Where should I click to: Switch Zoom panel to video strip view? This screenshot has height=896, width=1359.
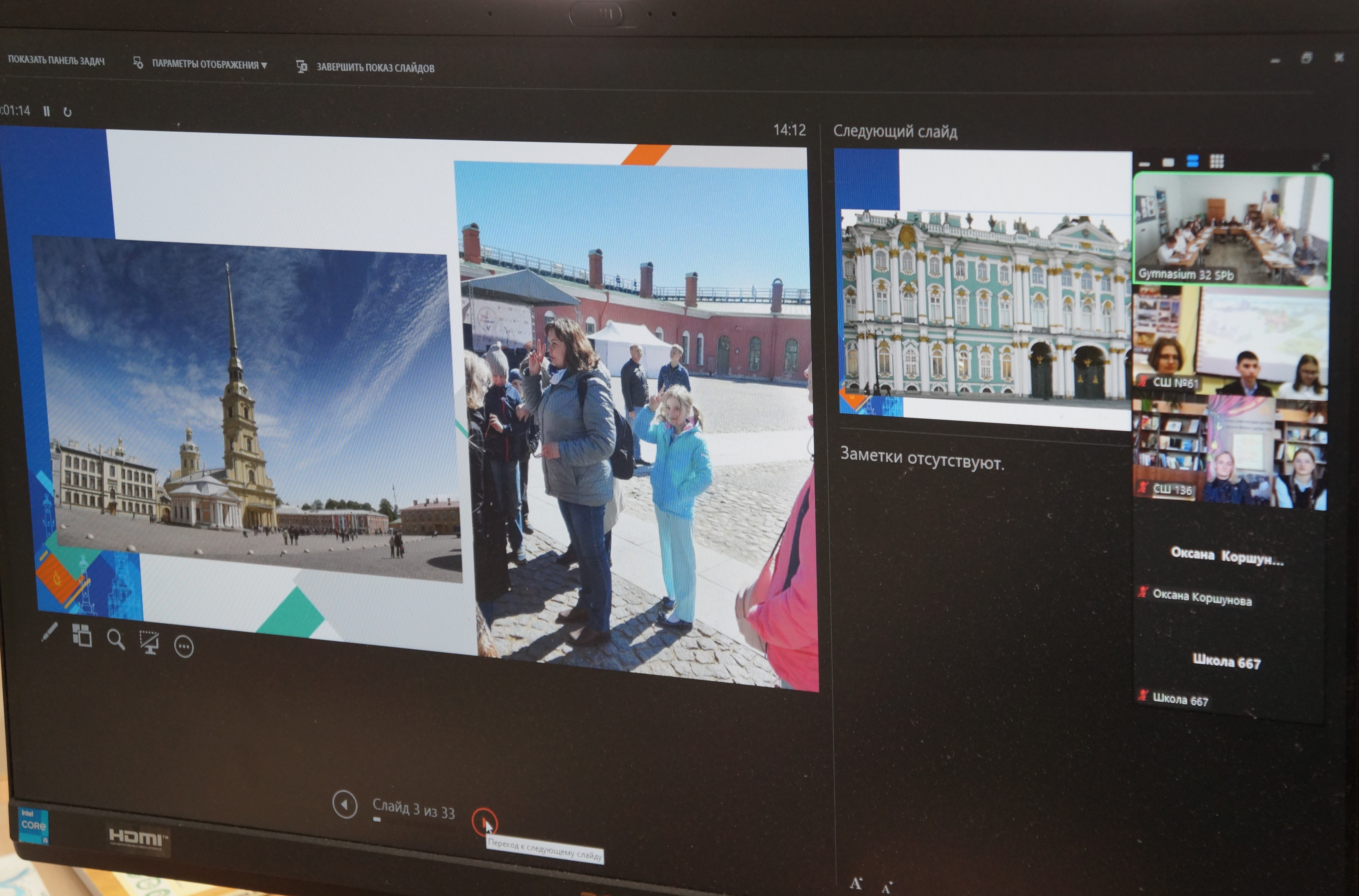pos(1192,161)
